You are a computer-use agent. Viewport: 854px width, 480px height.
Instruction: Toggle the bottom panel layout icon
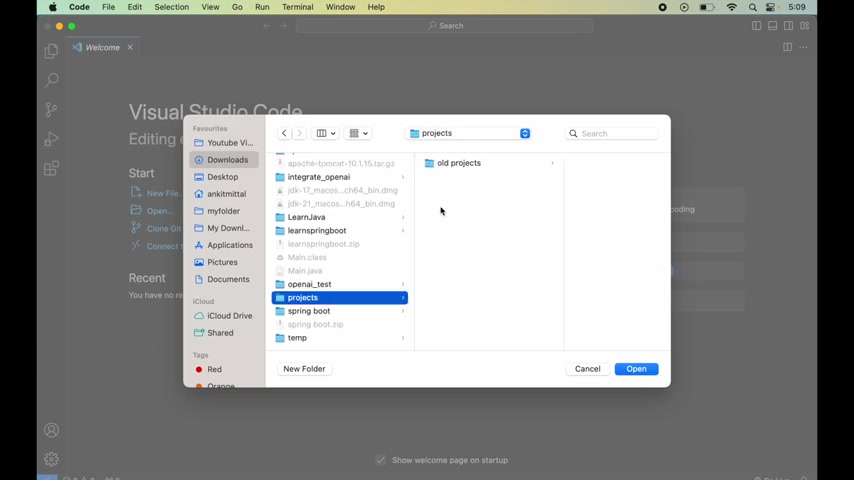click(772, 26)
